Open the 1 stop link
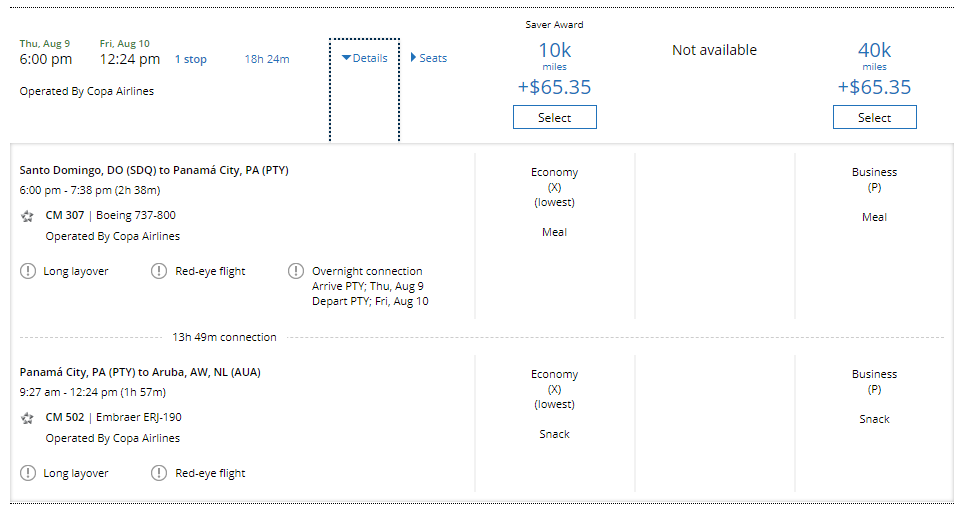964x512 pixels. [190, 59]
